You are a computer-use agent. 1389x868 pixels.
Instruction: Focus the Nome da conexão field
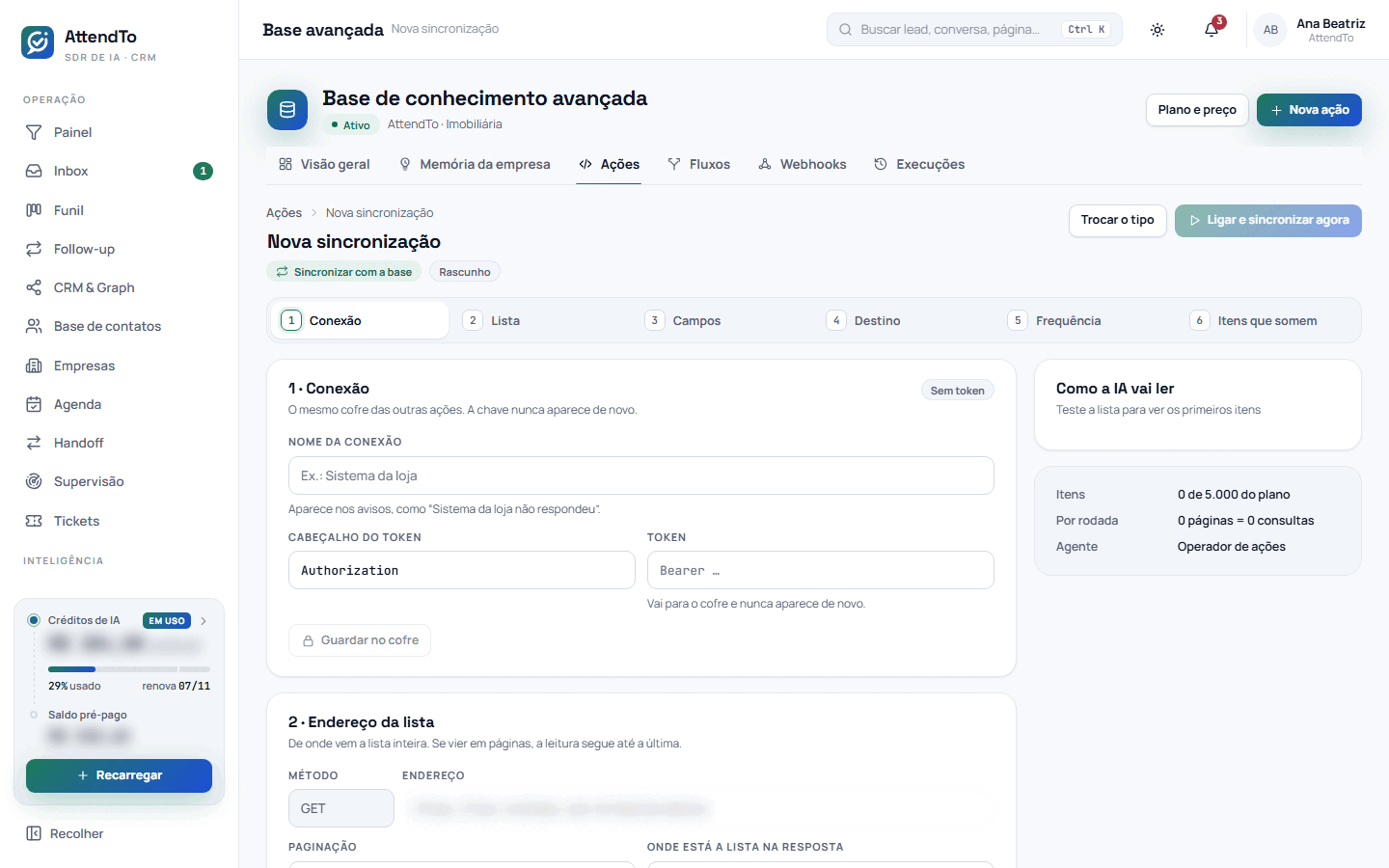click(x=641, y=475)
